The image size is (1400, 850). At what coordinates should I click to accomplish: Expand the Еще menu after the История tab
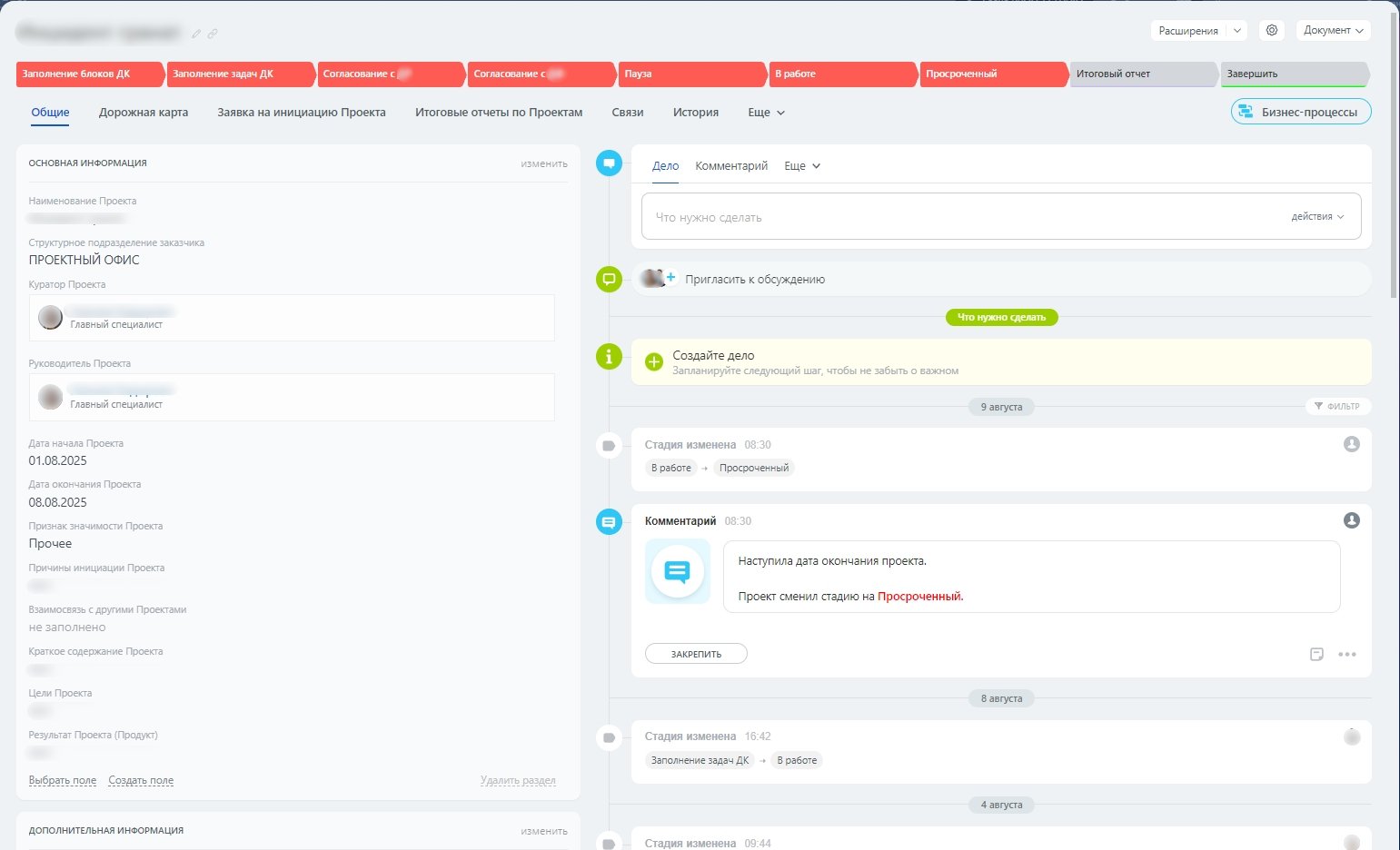click(x=766, y=113)
